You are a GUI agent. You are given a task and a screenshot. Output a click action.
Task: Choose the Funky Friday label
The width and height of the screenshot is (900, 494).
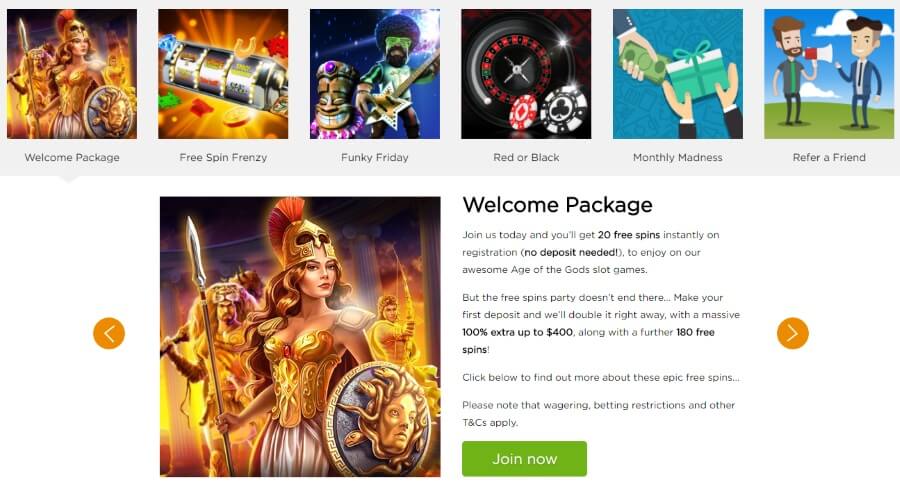[375, 158]
